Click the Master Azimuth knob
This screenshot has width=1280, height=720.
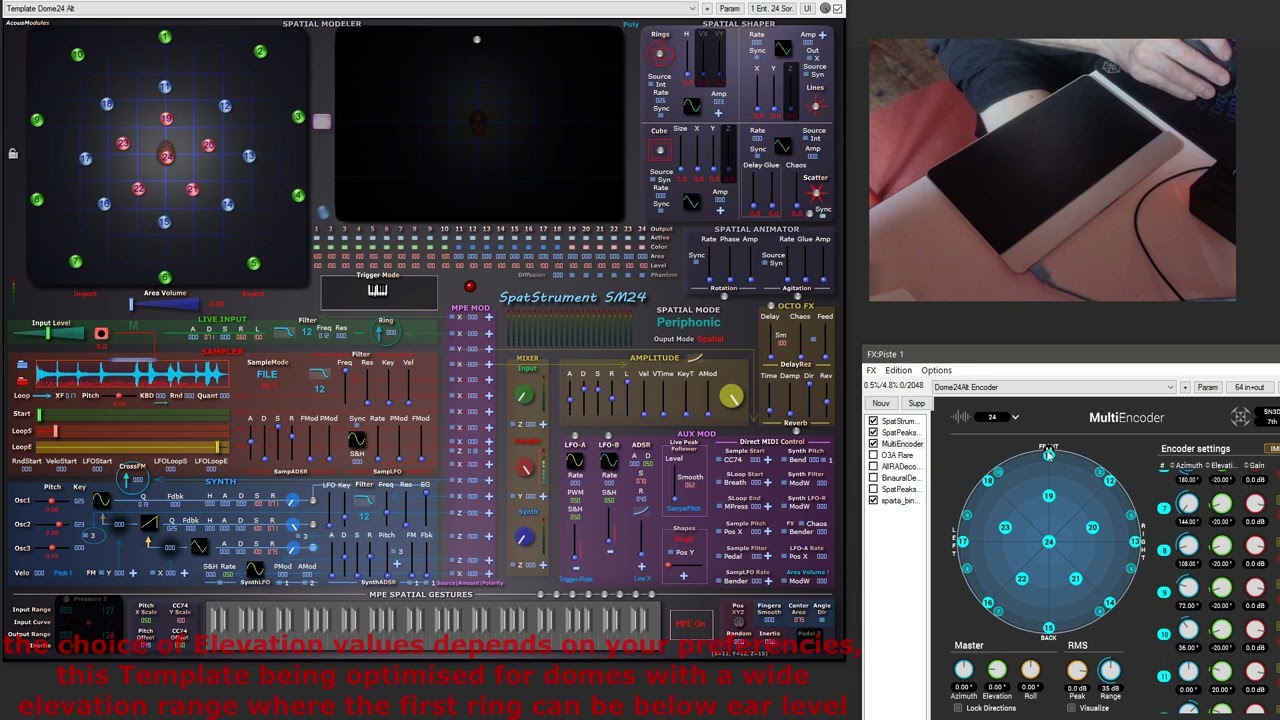963,670
